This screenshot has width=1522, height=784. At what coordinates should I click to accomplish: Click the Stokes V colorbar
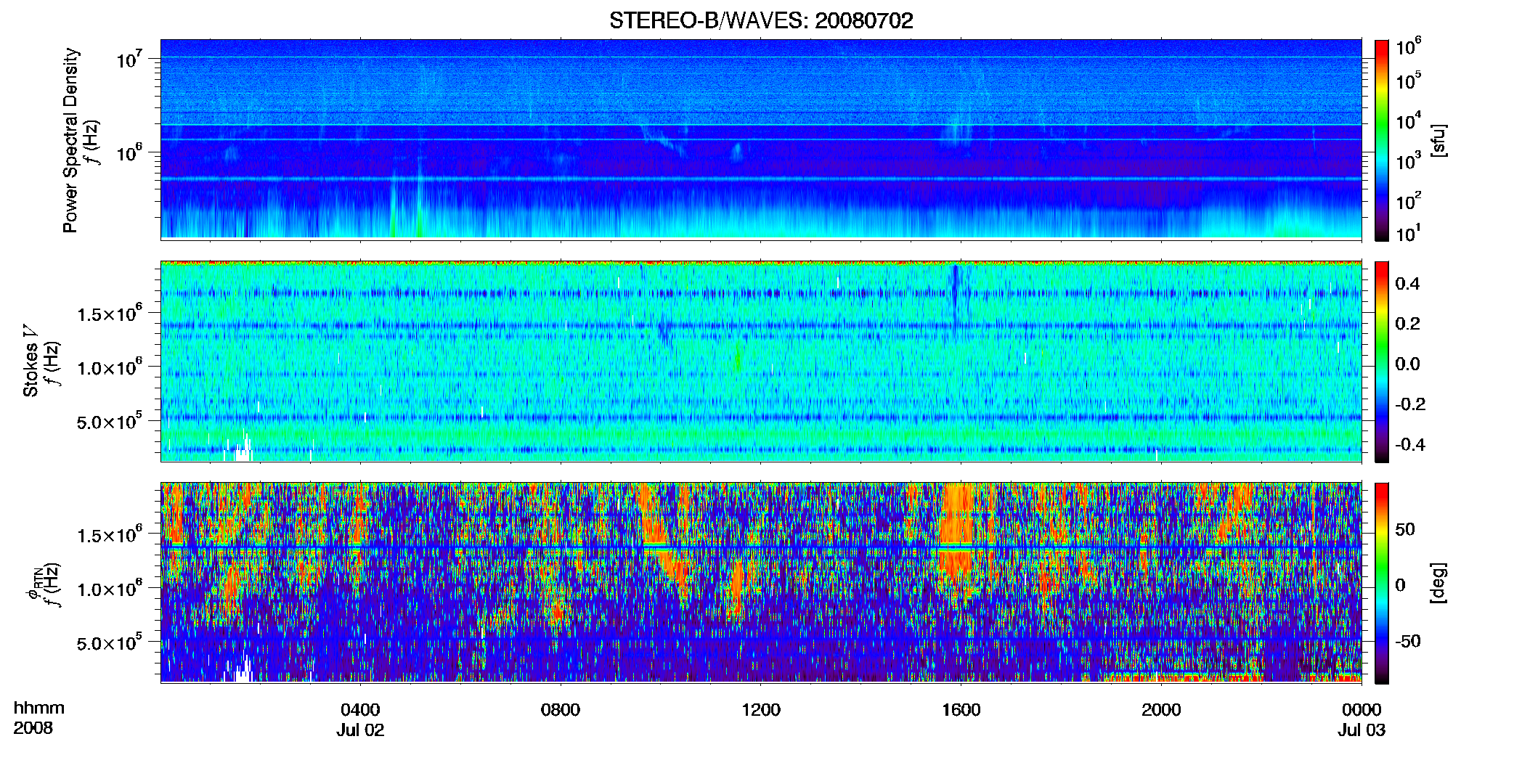[x=1382, y=362]
